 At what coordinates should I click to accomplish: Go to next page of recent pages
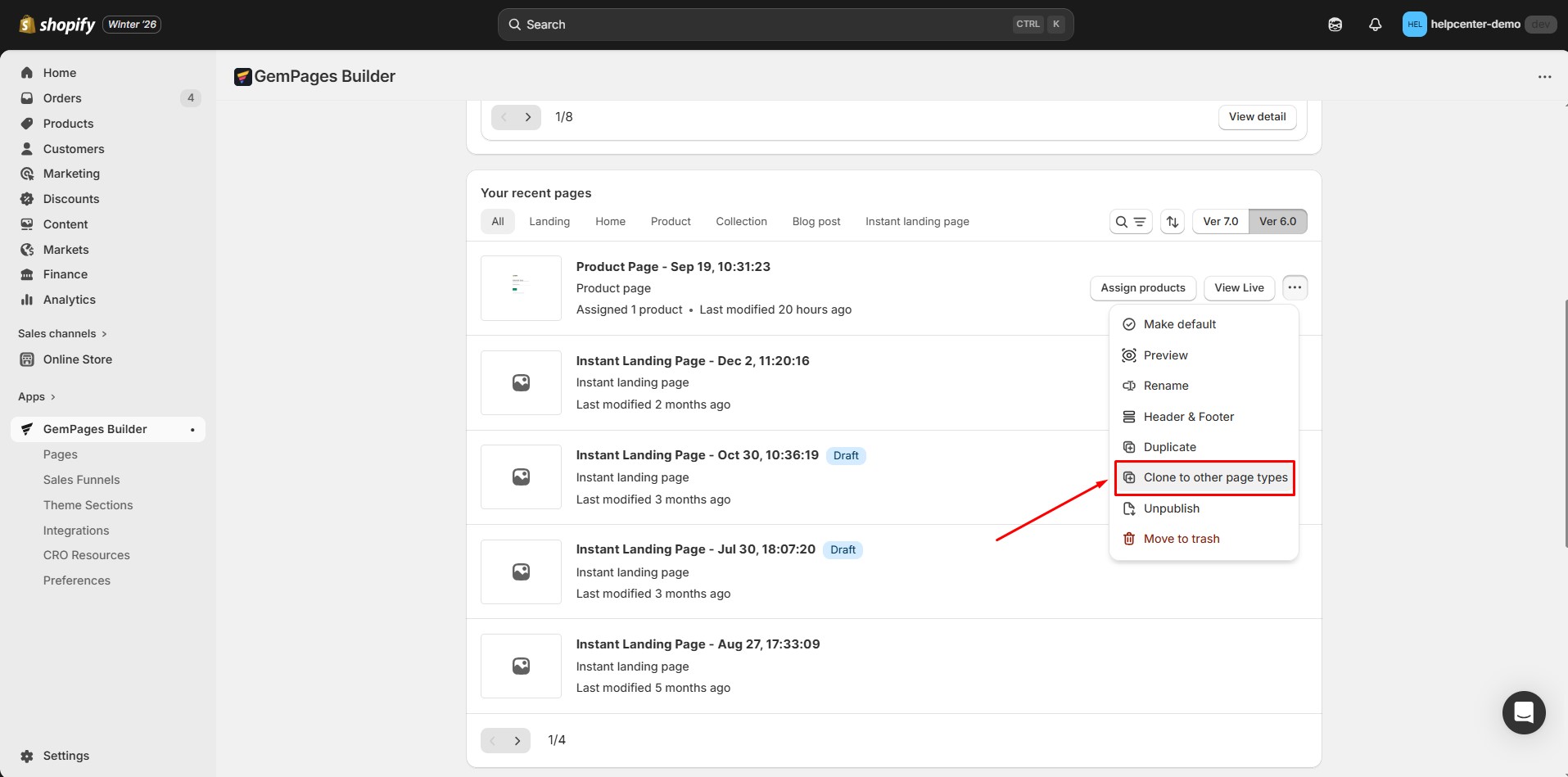click(517, 741)
